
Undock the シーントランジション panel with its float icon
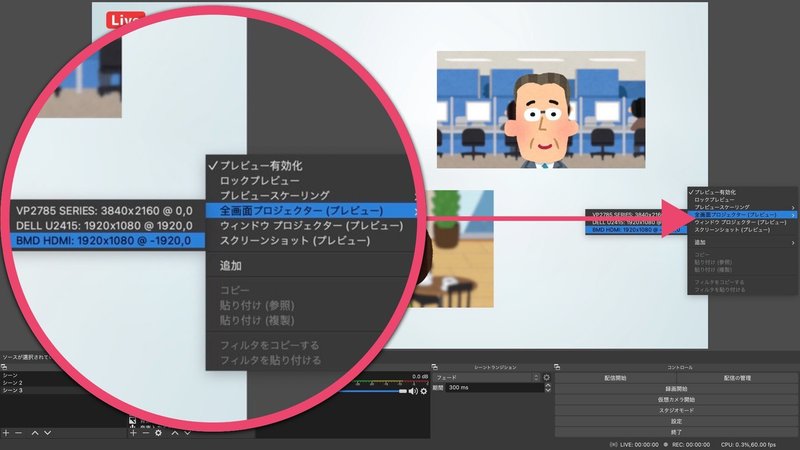435,367
